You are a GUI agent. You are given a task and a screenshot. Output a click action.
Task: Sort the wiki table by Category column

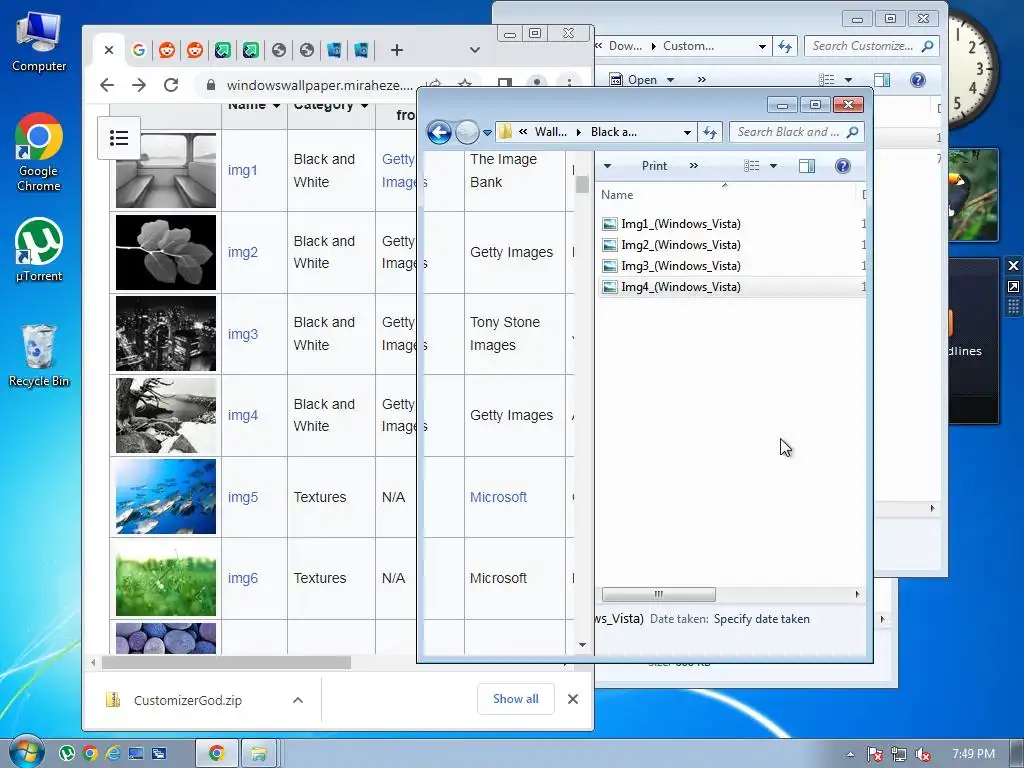330,106
